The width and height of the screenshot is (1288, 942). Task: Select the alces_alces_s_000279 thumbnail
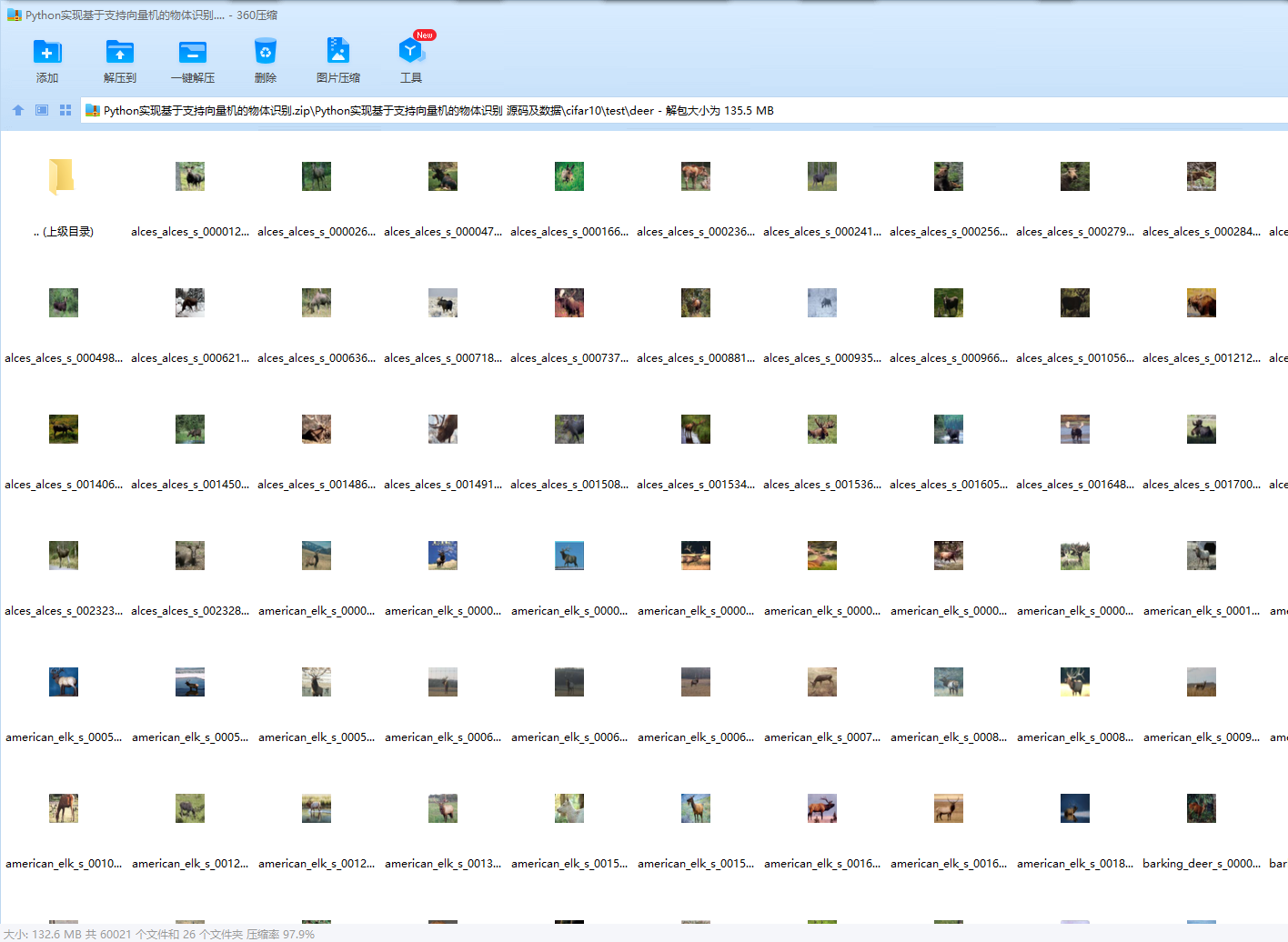1075,176
